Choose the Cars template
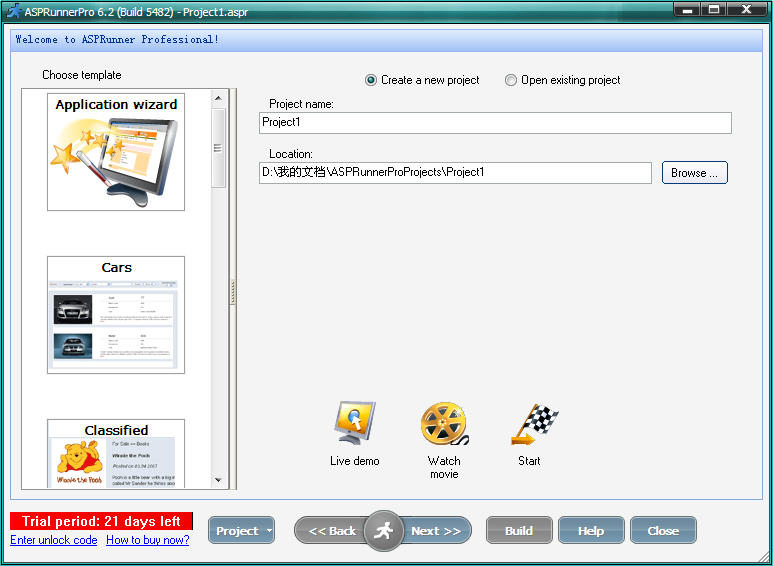Viewport: 773px width, 566px height. [116, 315]
